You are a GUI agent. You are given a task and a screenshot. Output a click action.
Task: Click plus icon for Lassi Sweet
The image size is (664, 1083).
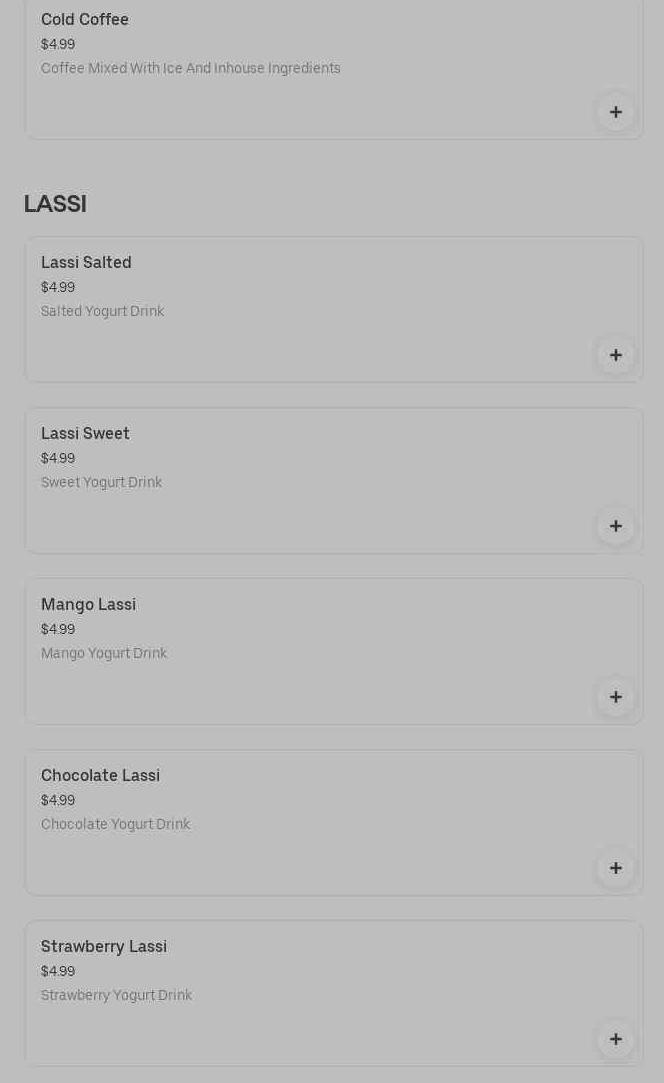click(615, 526)
